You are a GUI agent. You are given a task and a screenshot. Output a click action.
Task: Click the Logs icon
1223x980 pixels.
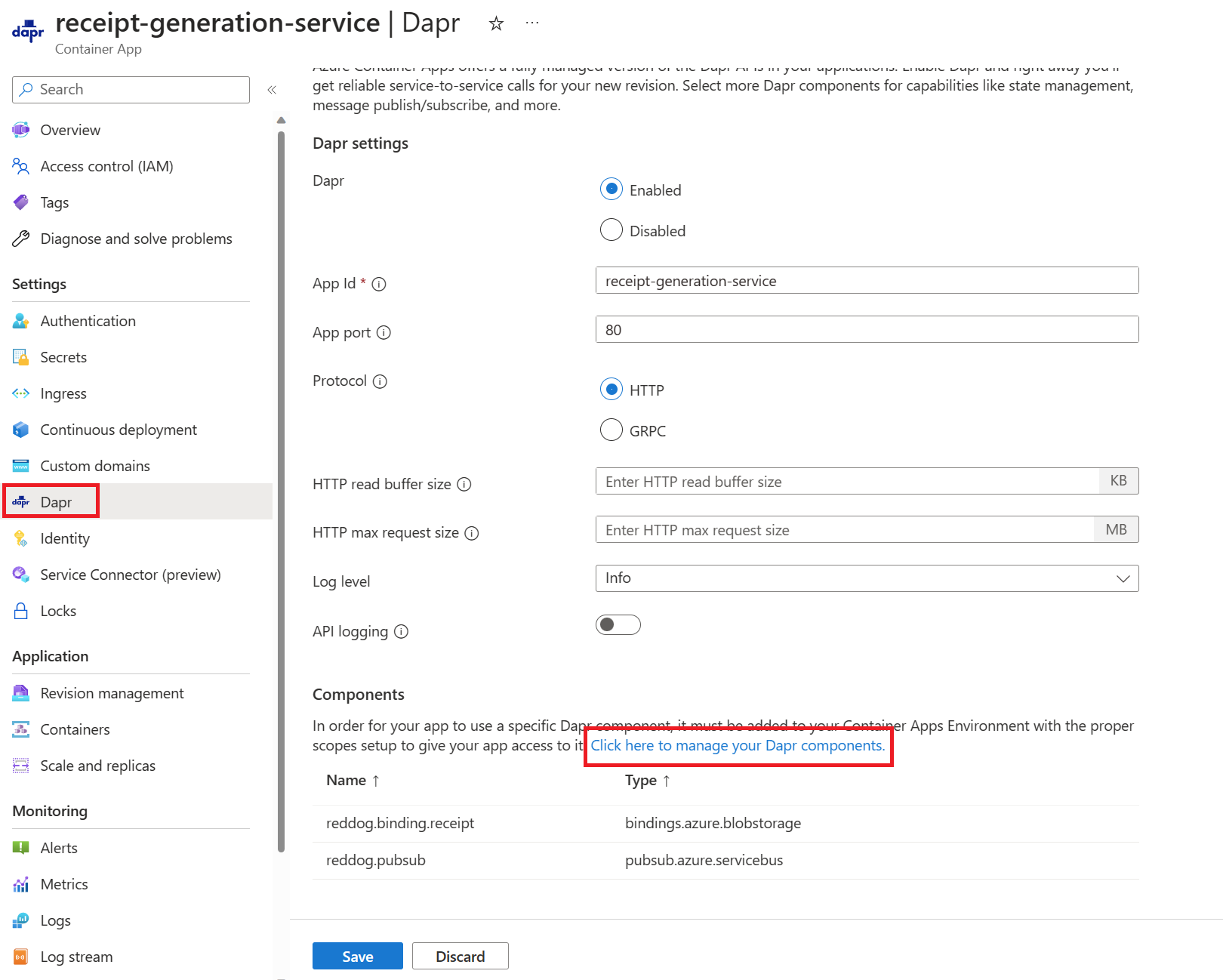coord(21,920)
